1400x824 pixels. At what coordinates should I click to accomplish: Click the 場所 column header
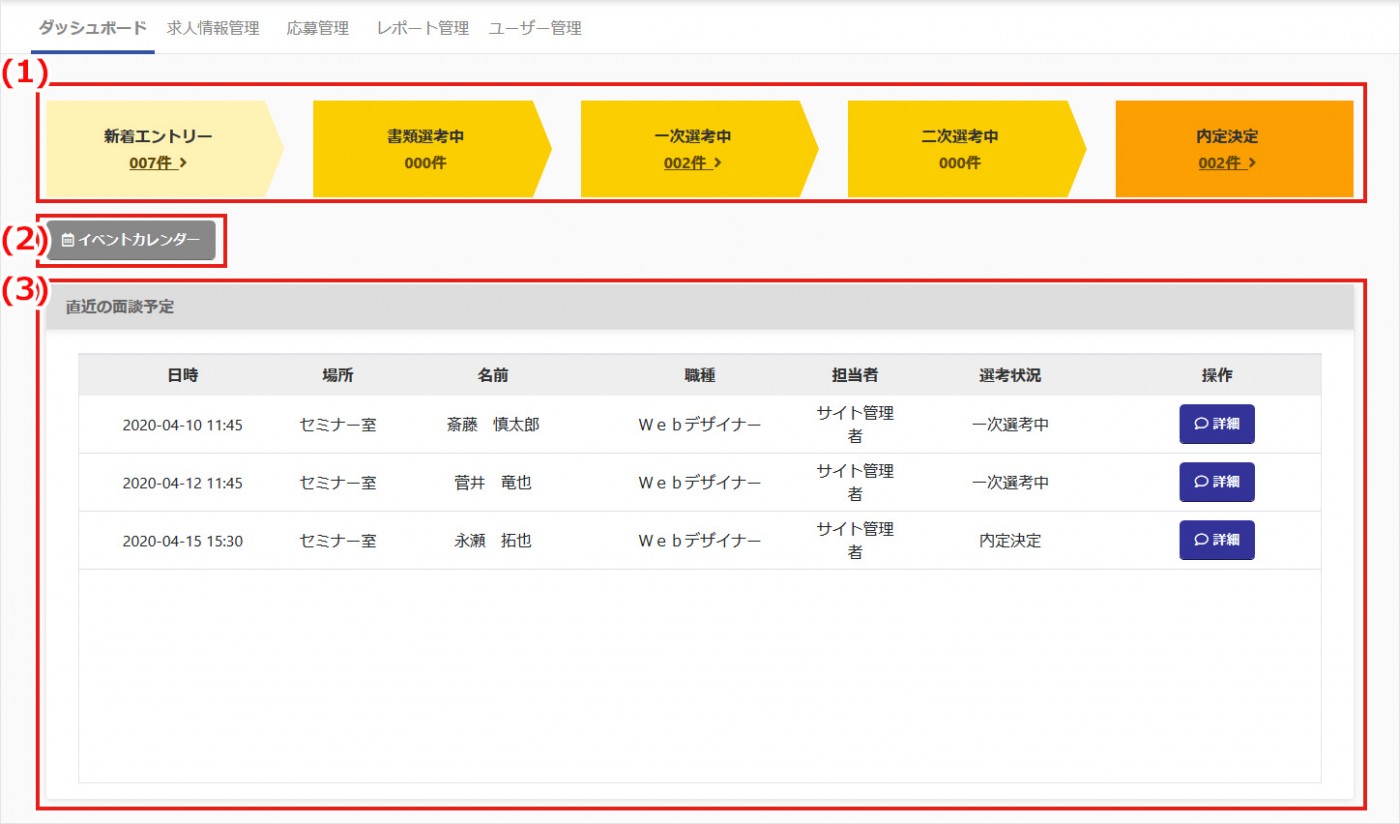click(x=337, y=375)
